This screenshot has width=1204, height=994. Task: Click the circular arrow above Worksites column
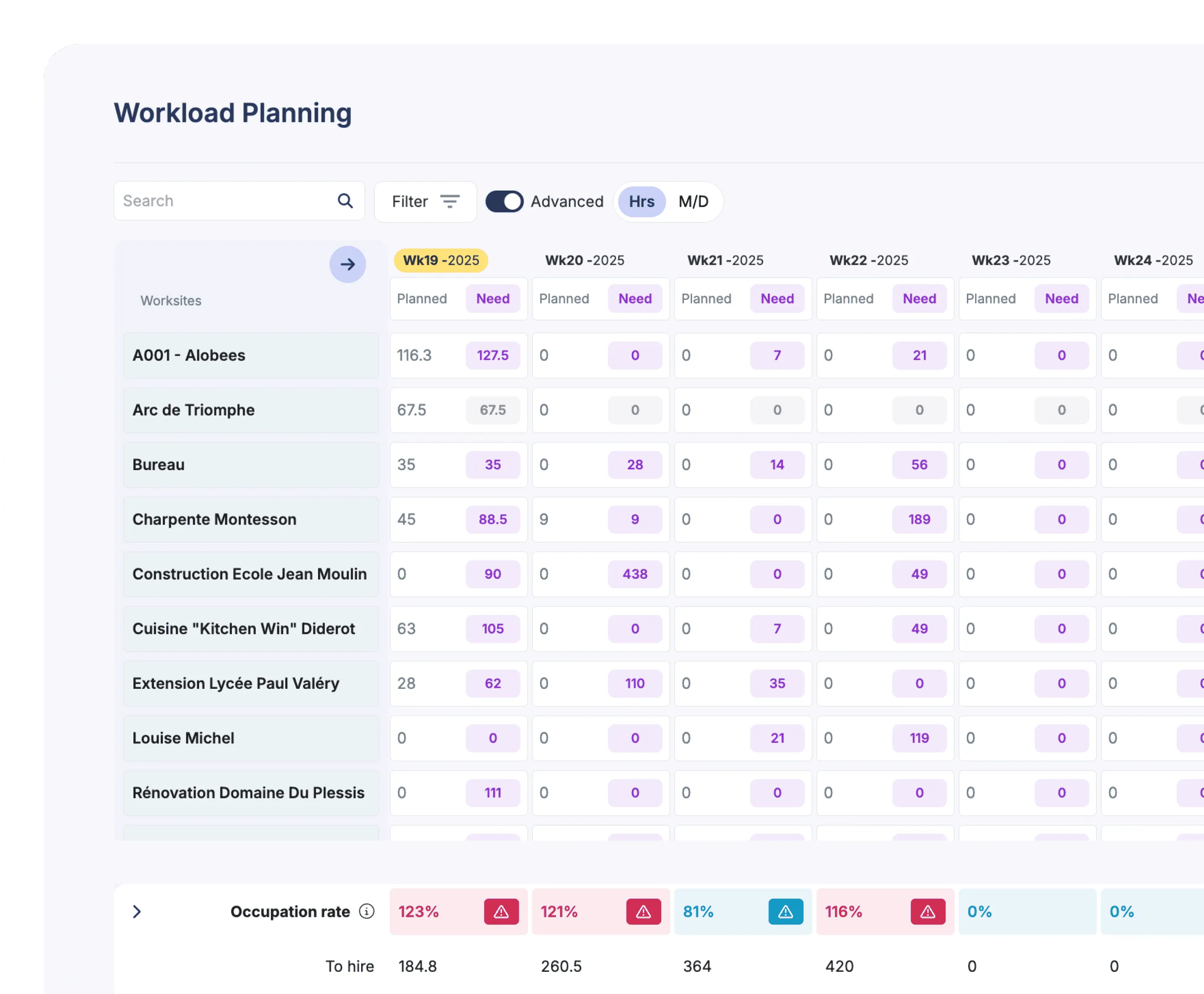pos(347,265)
